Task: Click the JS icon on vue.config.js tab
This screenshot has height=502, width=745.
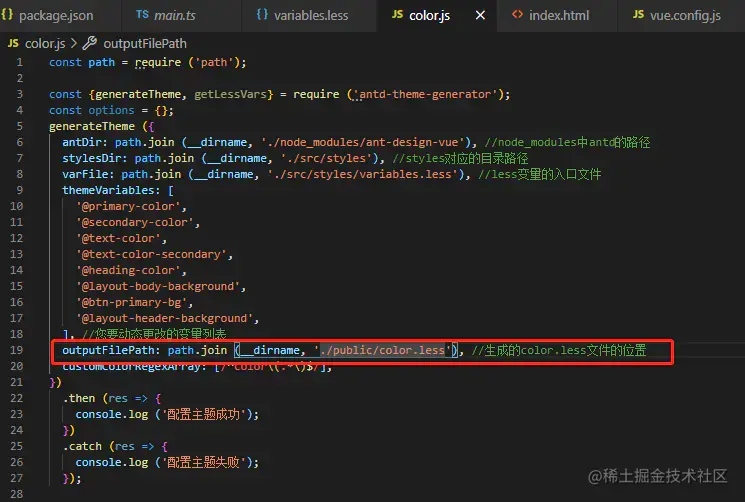Action: coord(639,15)
